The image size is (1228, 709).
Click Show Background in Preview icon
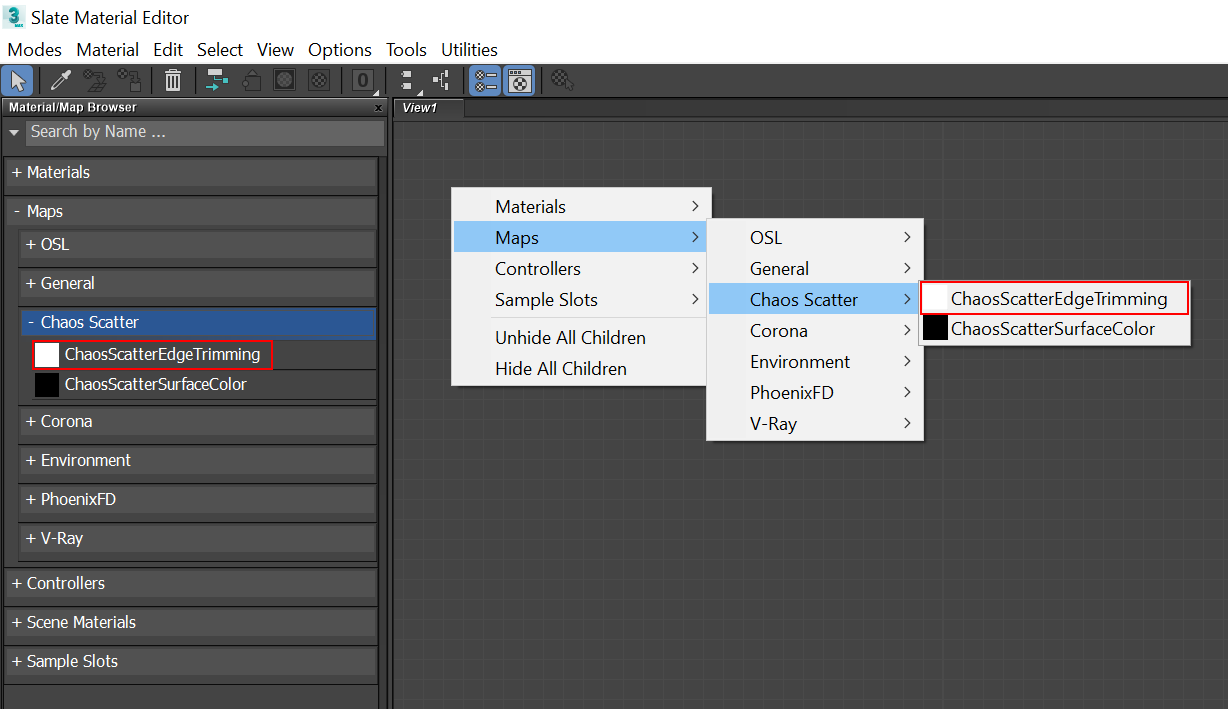(319, 81)
